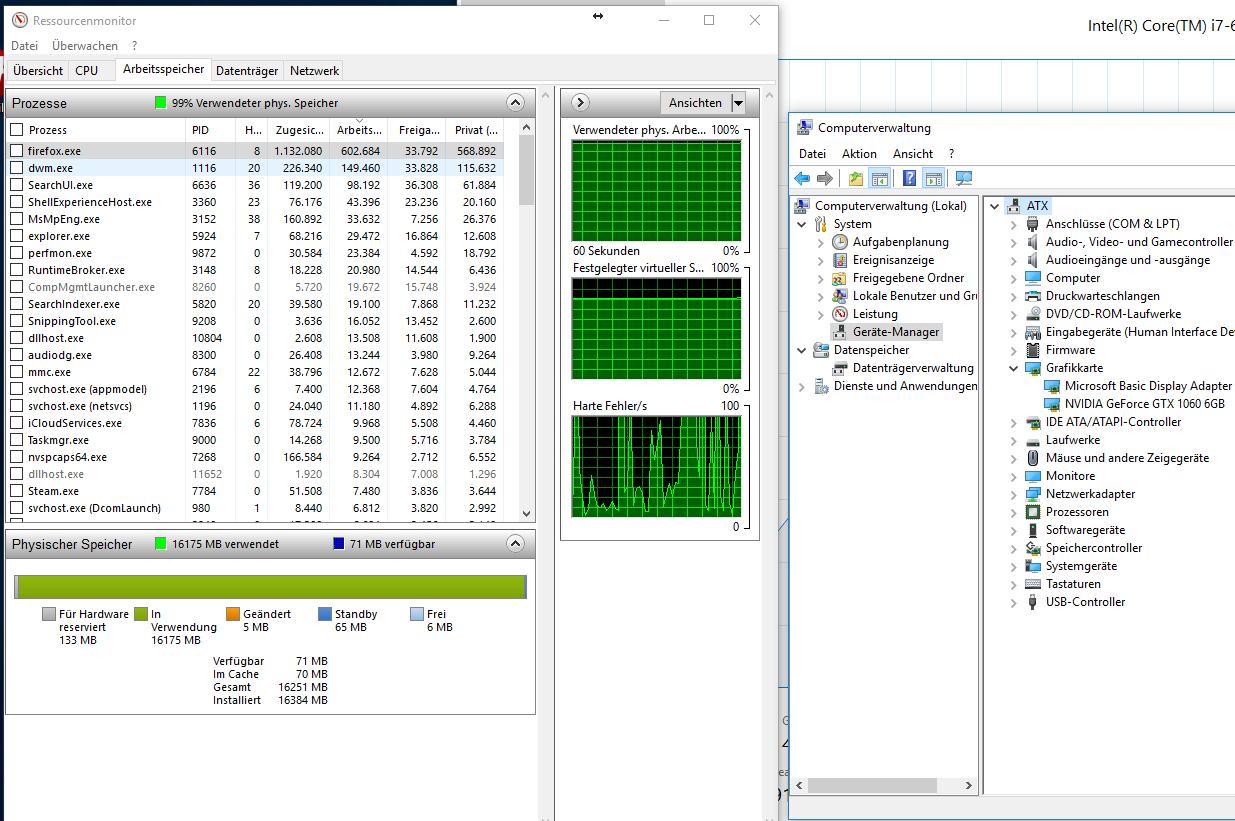Open Überwachen menu in Ressourcenmonitor

(85, 46)
